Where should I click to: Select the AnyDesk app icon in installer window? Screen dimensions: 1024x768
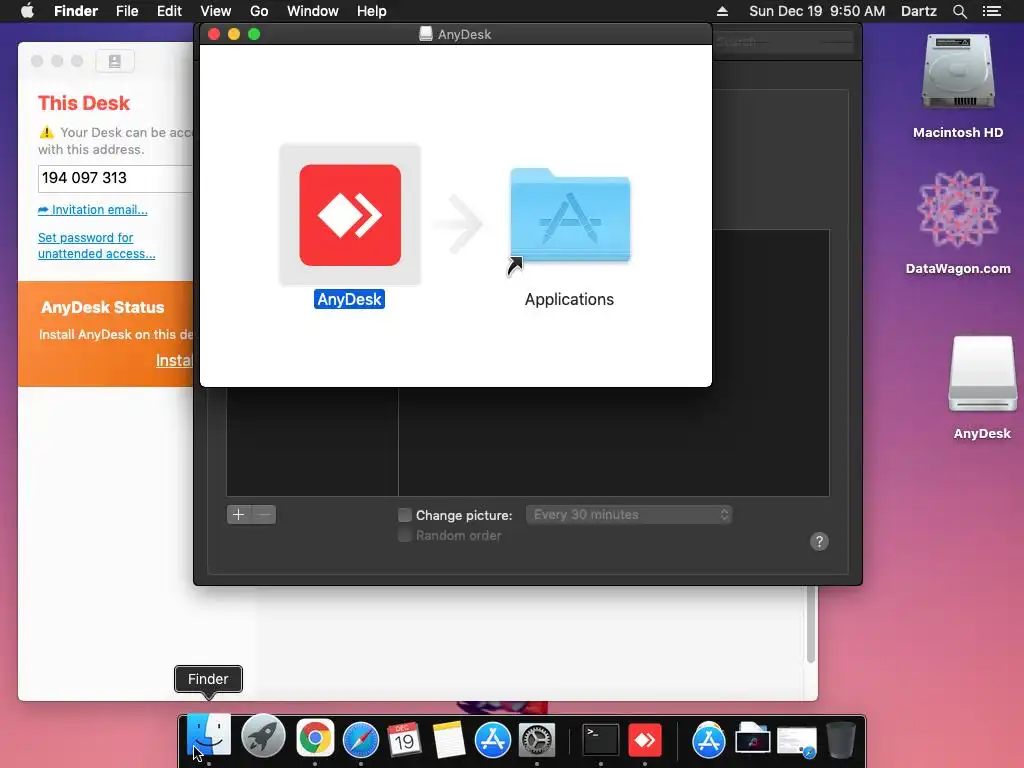350,215
